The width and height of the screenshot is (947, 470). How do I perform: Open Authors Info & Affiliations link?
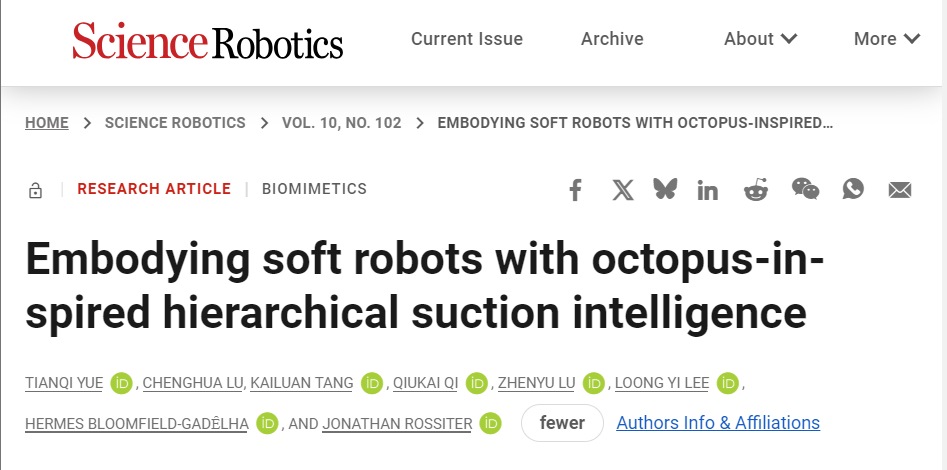click(x=718, y=422)
